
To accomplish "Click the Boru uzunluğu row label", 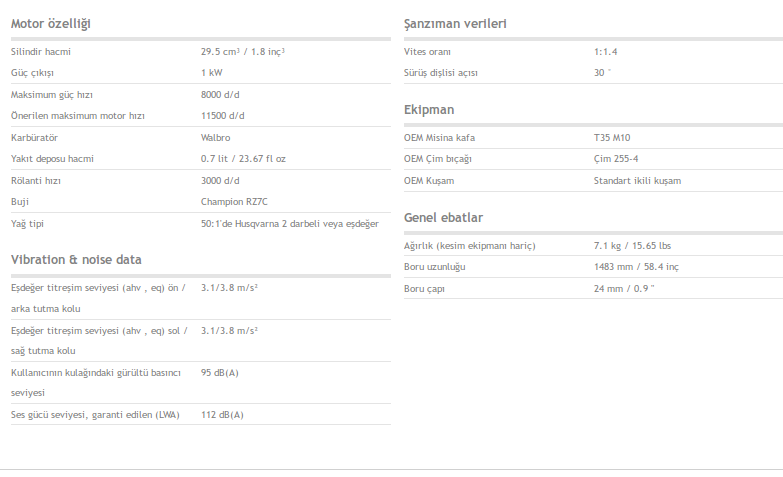I will [x=435, y=267].
